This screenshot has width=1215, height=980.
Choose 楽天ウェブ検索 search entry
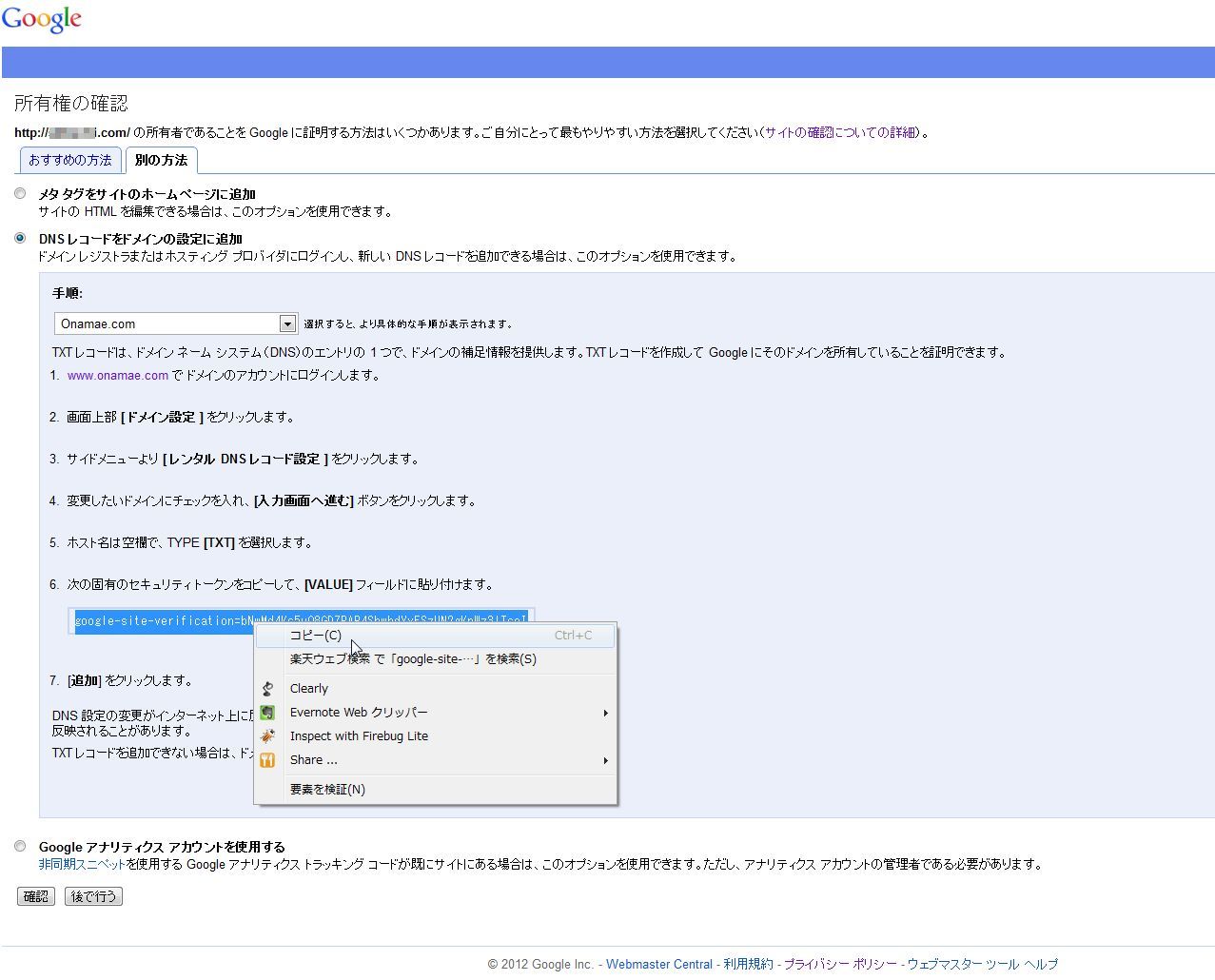pos(436,659)
